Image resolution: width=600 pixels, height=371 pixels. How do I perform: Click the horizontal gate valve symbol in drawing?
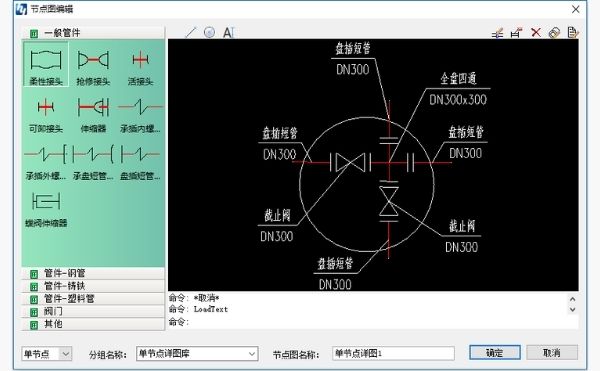click(x=350, y=163)
